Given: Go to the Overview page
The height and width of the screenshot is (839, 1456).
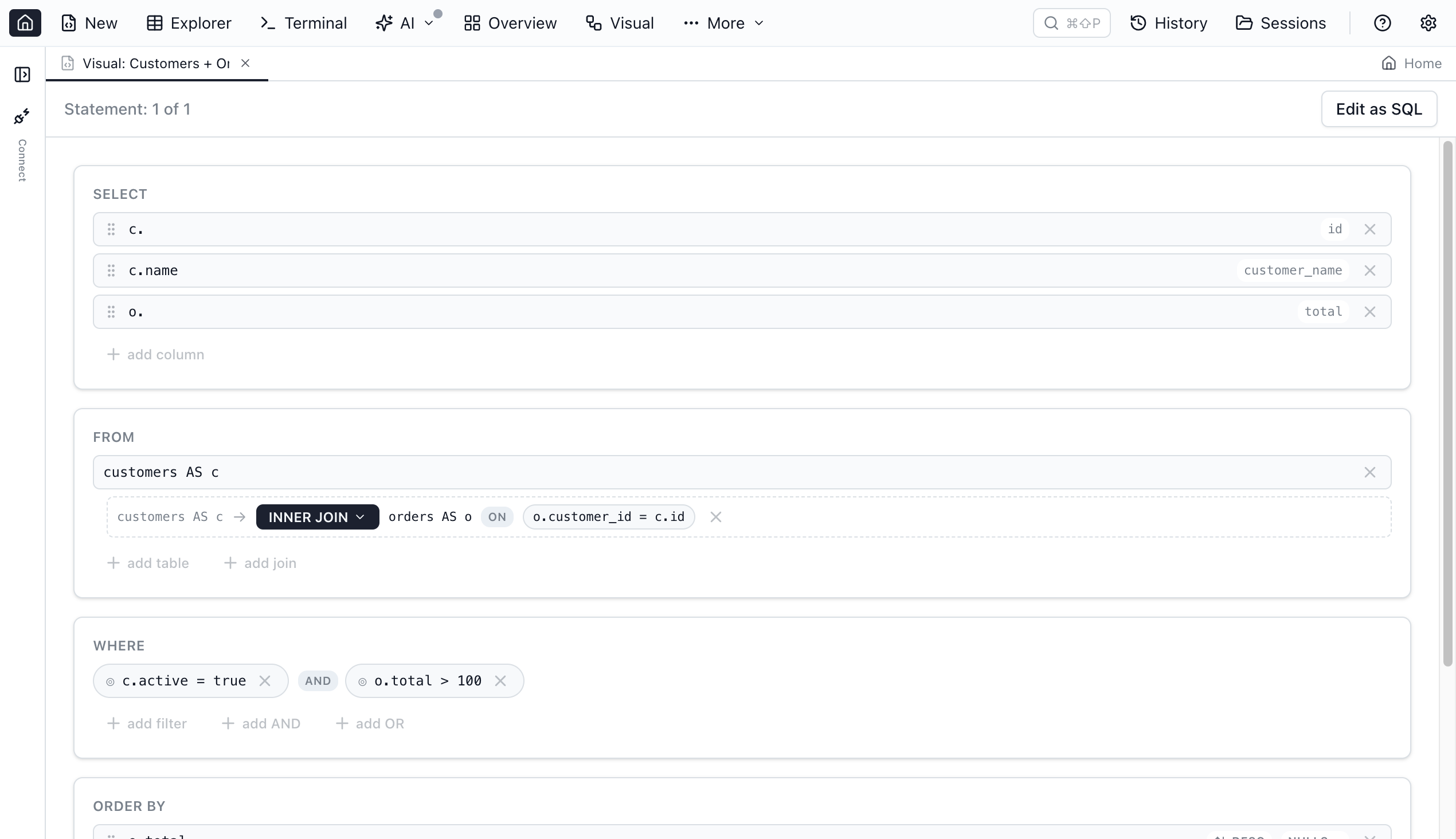Looking at the screenshot, I should [x=510, y=23].
